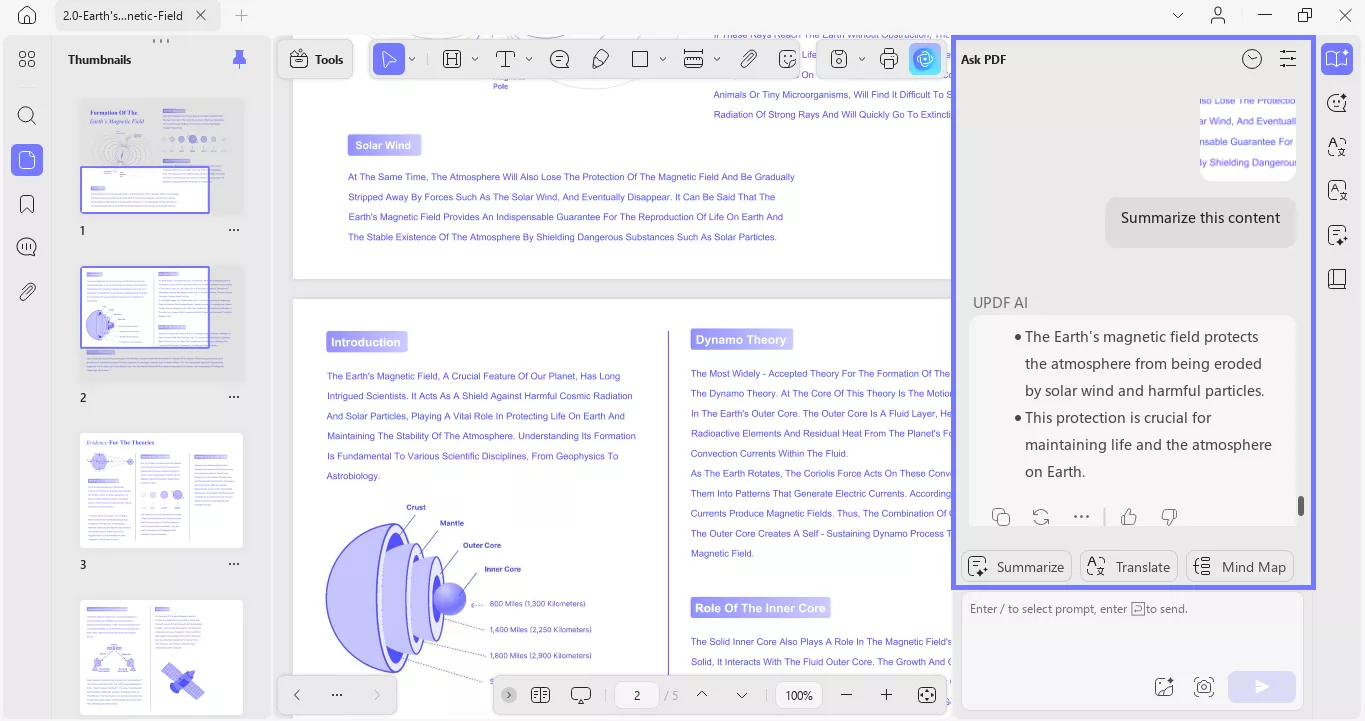Open options menu for thumbnail page 1

(234, 230)
